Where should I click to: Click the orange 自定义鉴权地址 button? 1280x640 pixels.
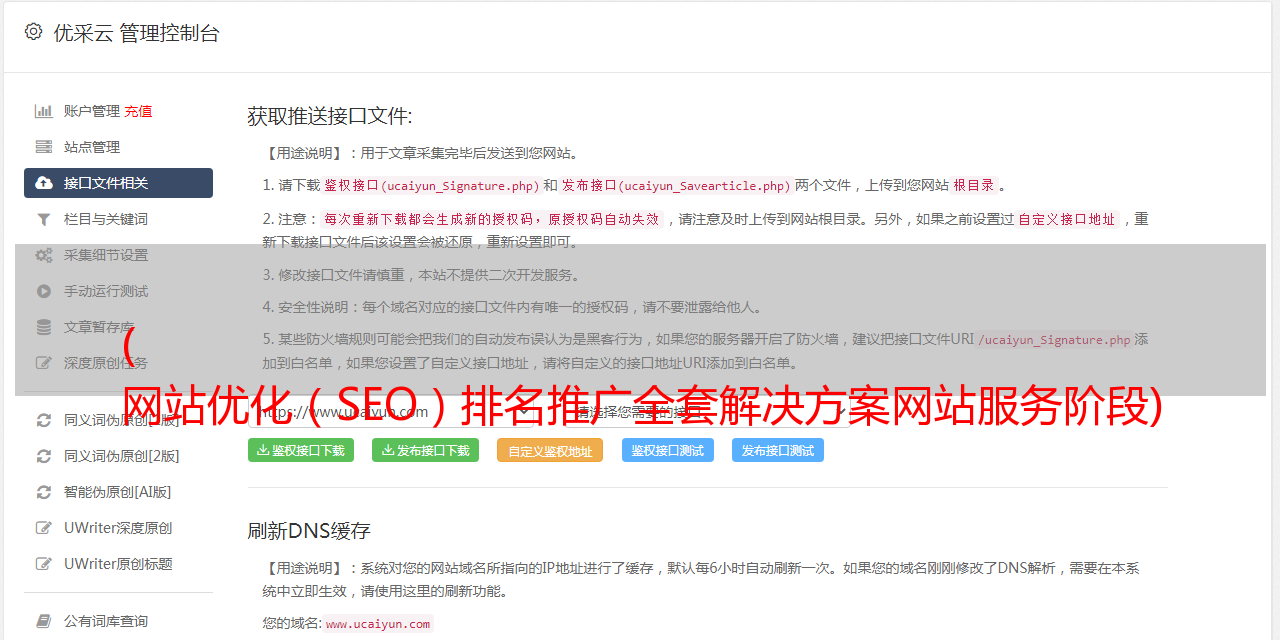550,450
